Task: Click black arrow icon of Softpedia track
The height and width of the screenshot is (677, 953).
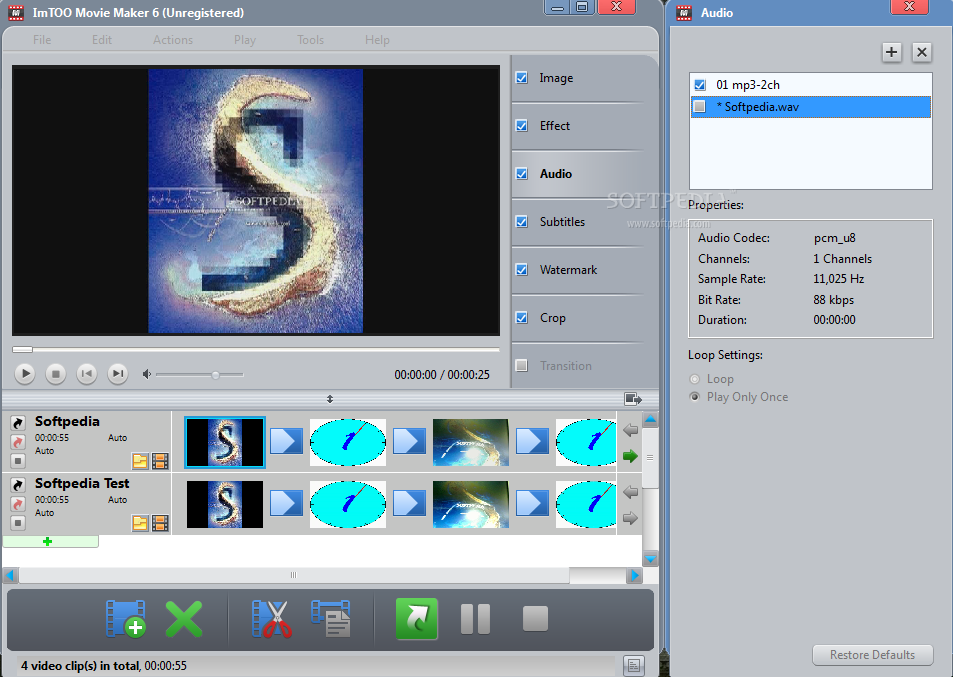Action: (18, 422)
